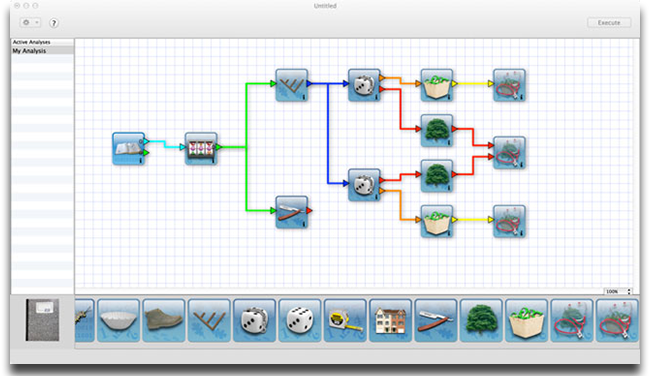Screen dimensions: 650x376
Task: Choose the branching-lines tool in palette
Action: 209,320
